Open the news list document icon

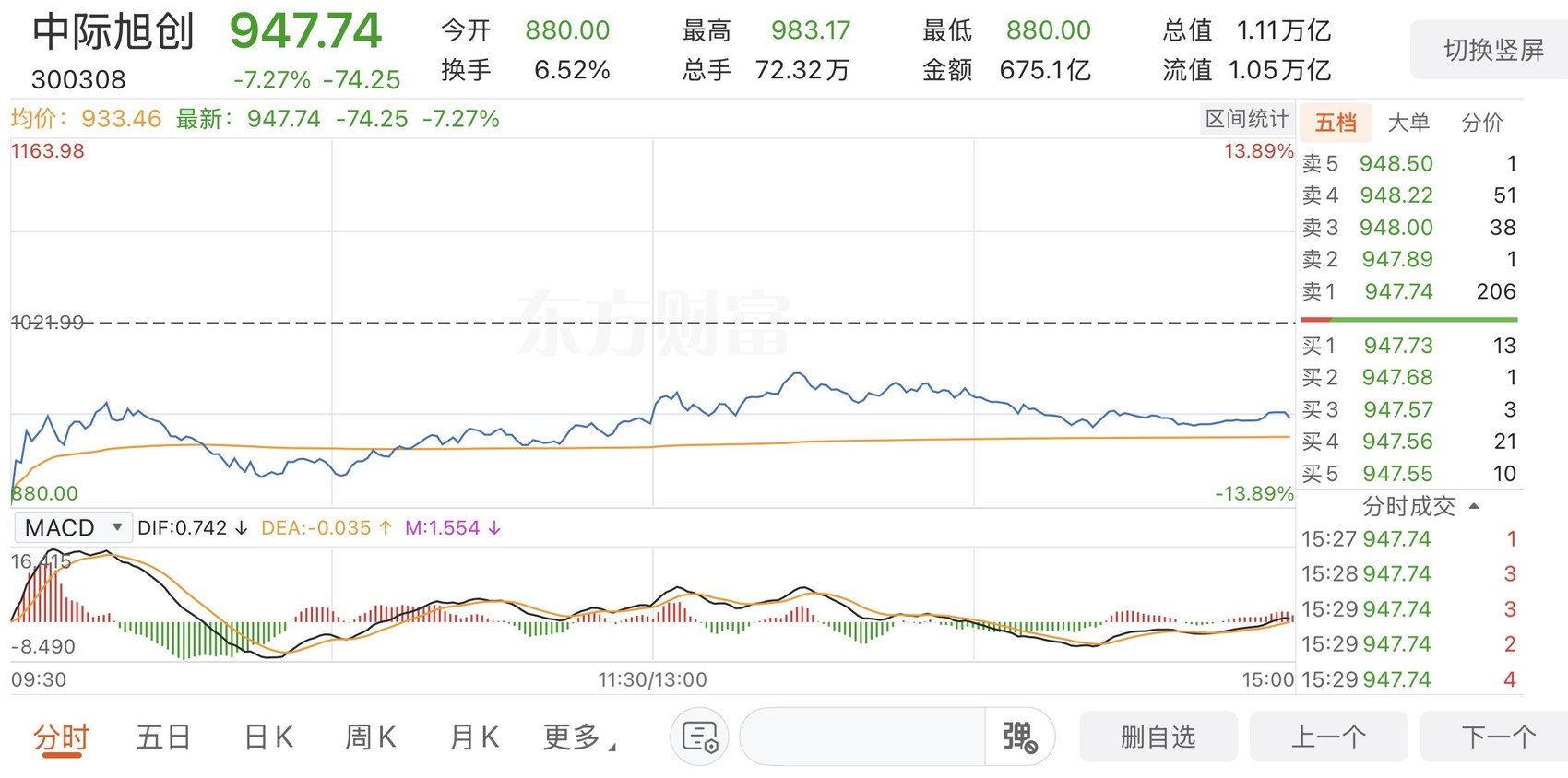click(x=699, y=737)
